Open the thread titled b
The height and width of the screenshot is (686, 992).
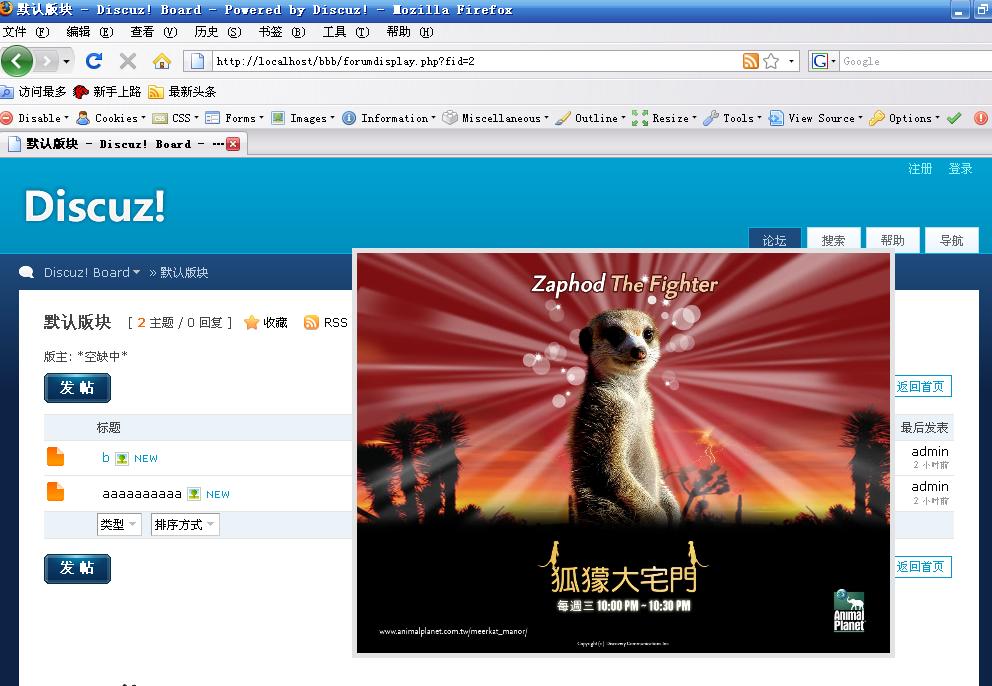pos(106,458)
